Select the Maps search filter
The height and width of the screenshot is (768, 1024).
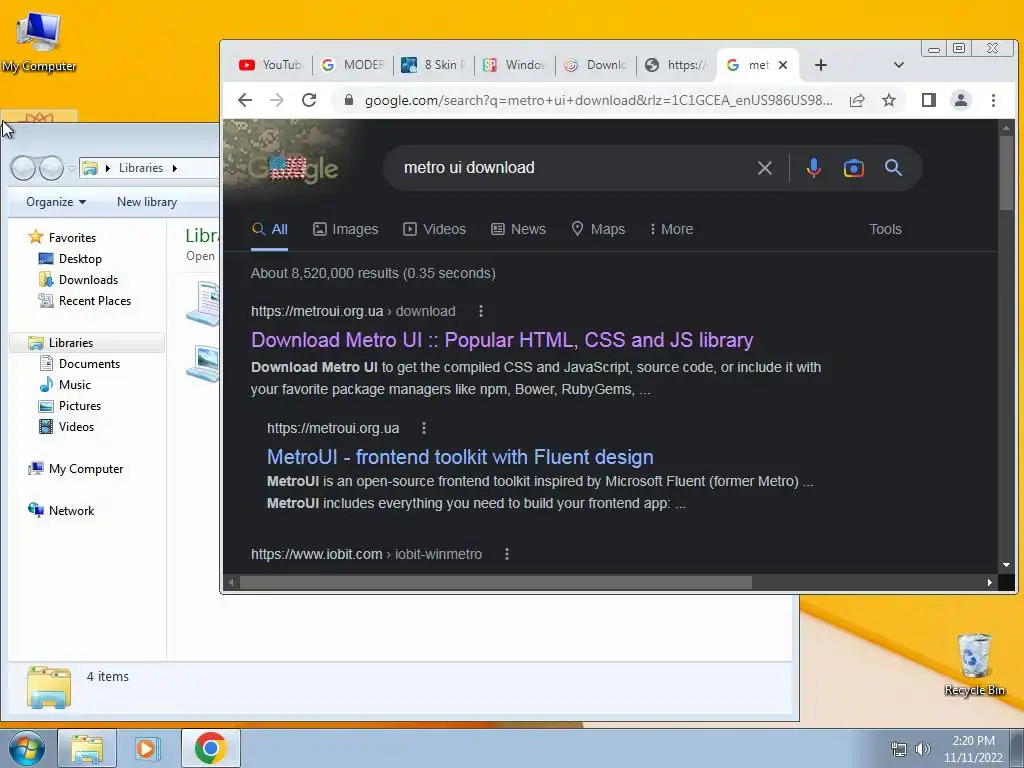pos(598,229)
